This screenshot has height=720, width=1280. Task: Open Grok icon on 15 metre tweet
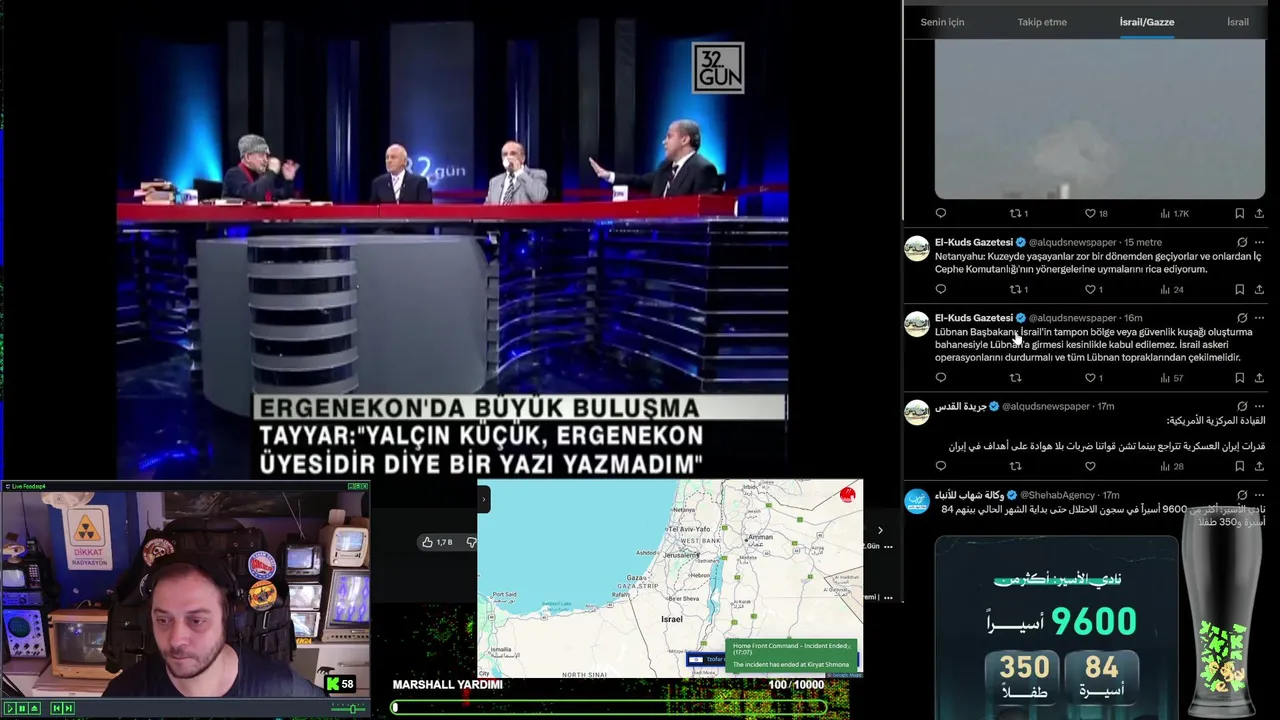click(x=1242, y=242)
